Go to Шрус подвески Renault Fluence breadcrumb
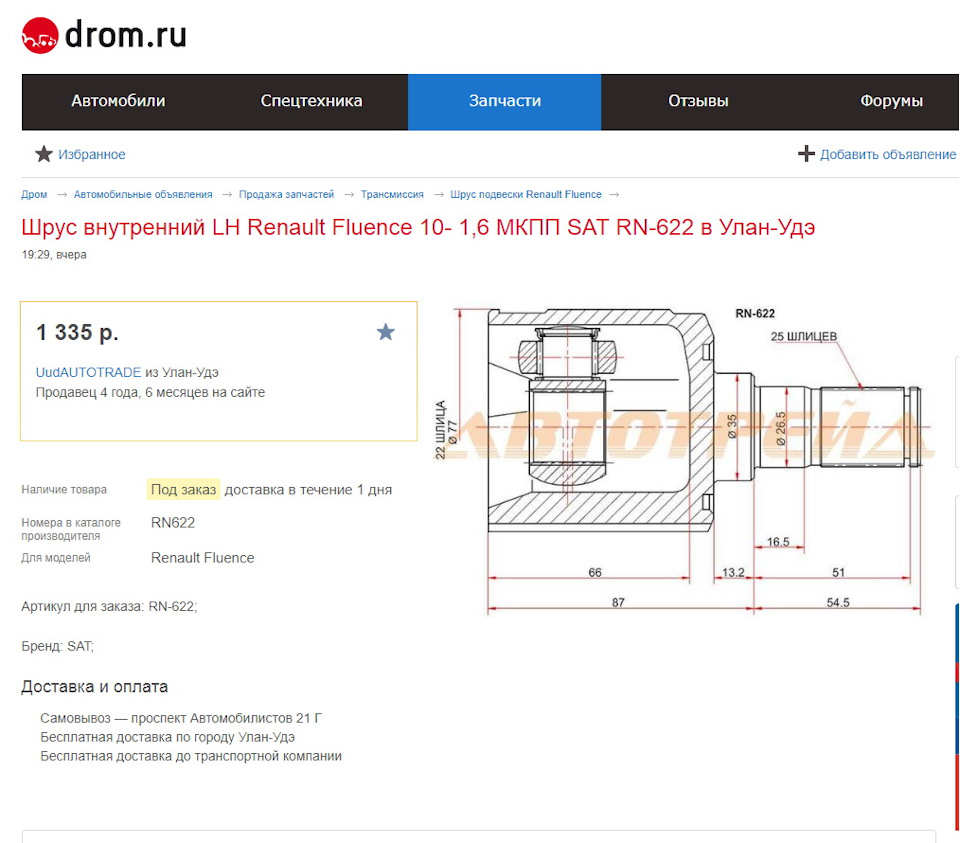Image resolution: width=960 pixels, height=843 pixels. pyautogui.click(x=526, y=194)
